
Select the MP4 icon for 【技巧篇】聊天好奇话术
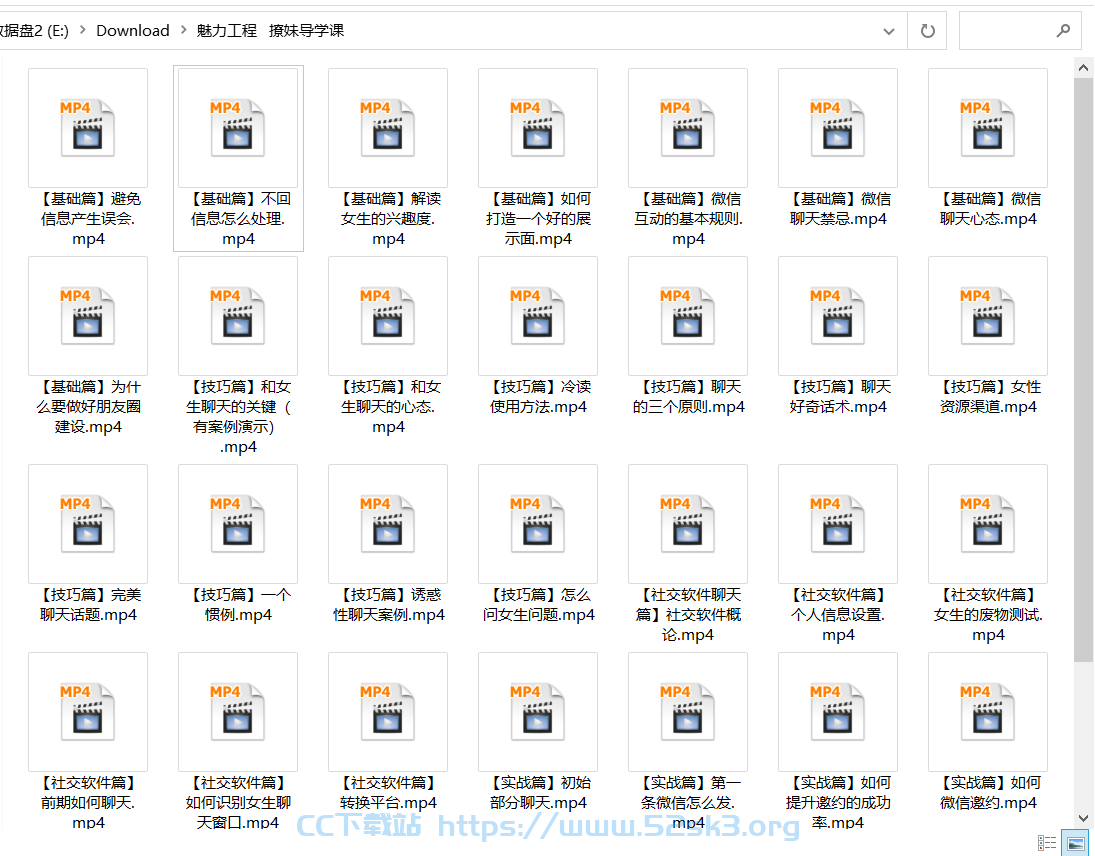(838, 316)
